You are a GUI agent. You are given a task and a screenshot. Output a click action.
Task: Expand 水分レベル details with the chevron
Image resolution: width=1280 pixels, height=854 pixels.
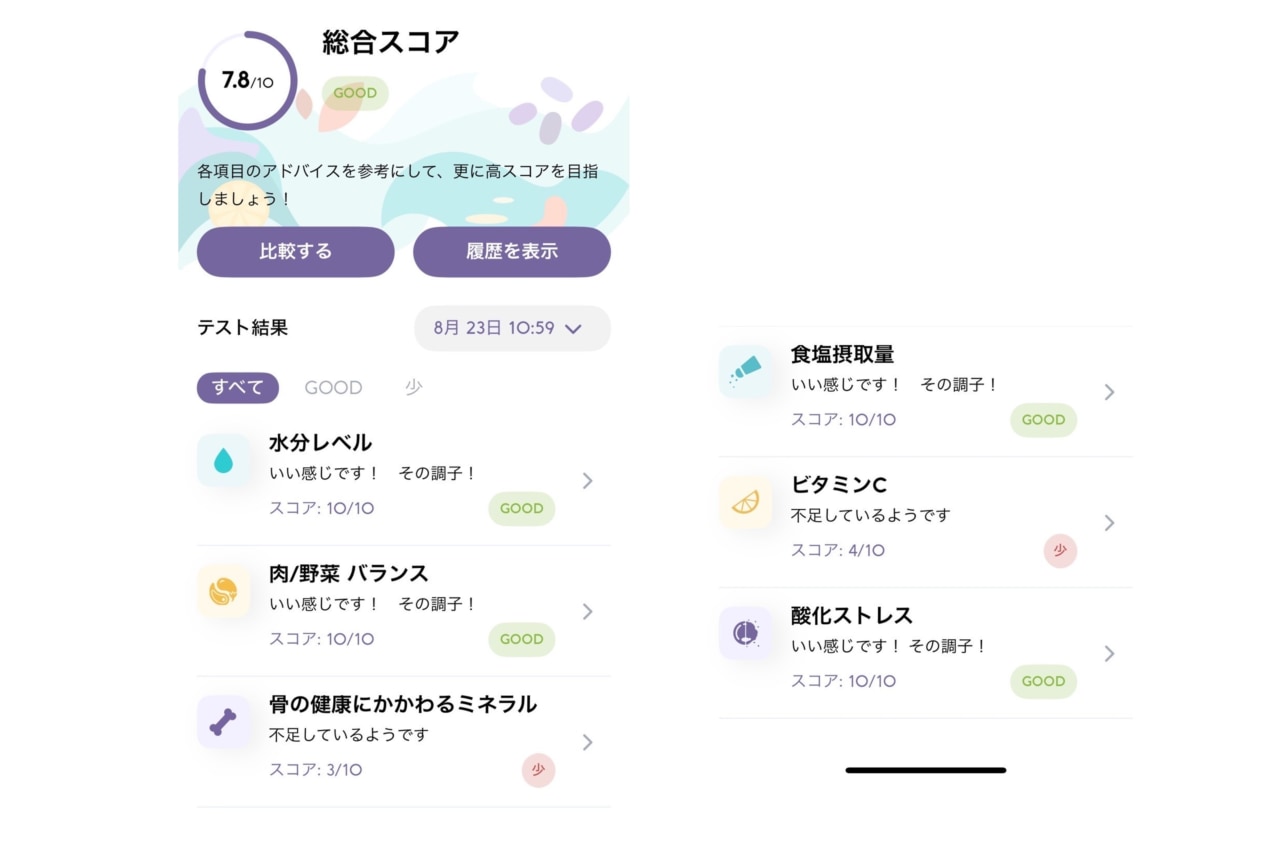[587, 481]
